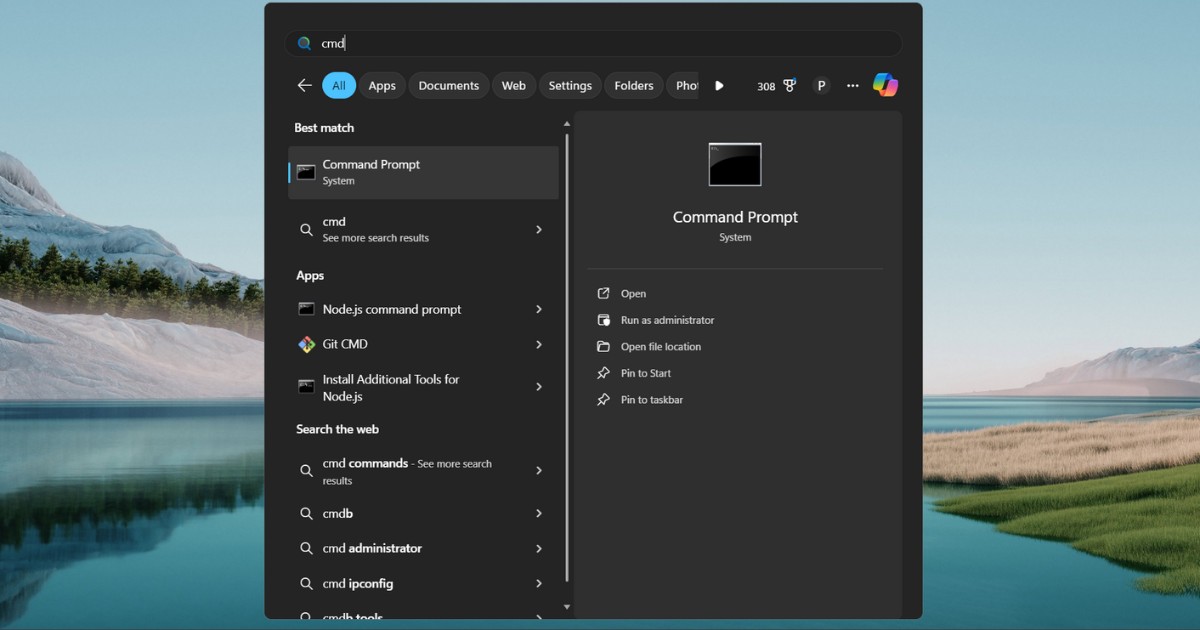Viewport: 1200px width, 630px height.
Task: Select the Documents filter tab
Action: [x=448, y=86]
